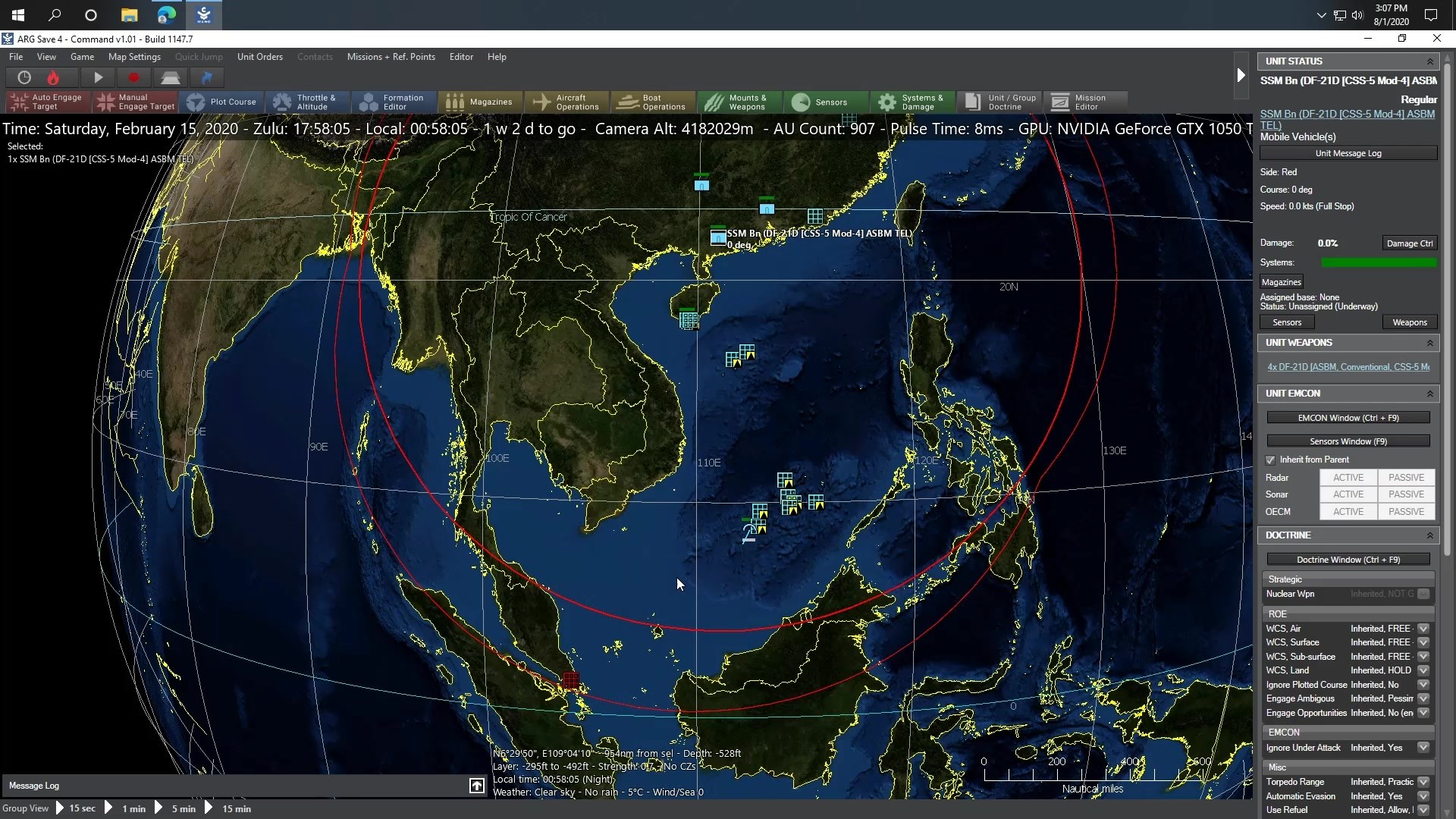Set Sonar to PASSIVE
The width and height of the screenshot is (1456, 819).
[1406, 494]
